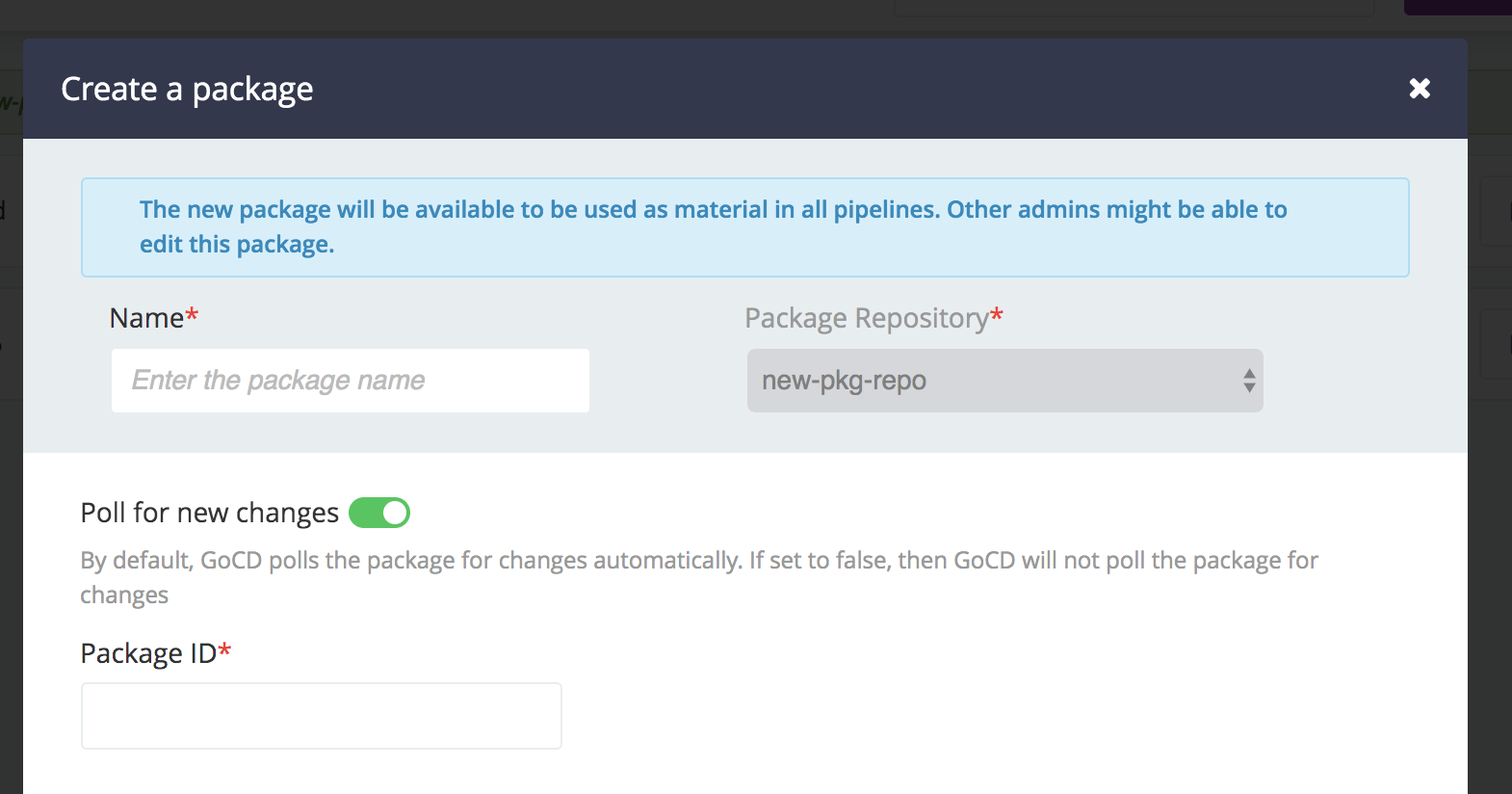
Task: Focus the Package ID text box
Action: coord(321,716)
